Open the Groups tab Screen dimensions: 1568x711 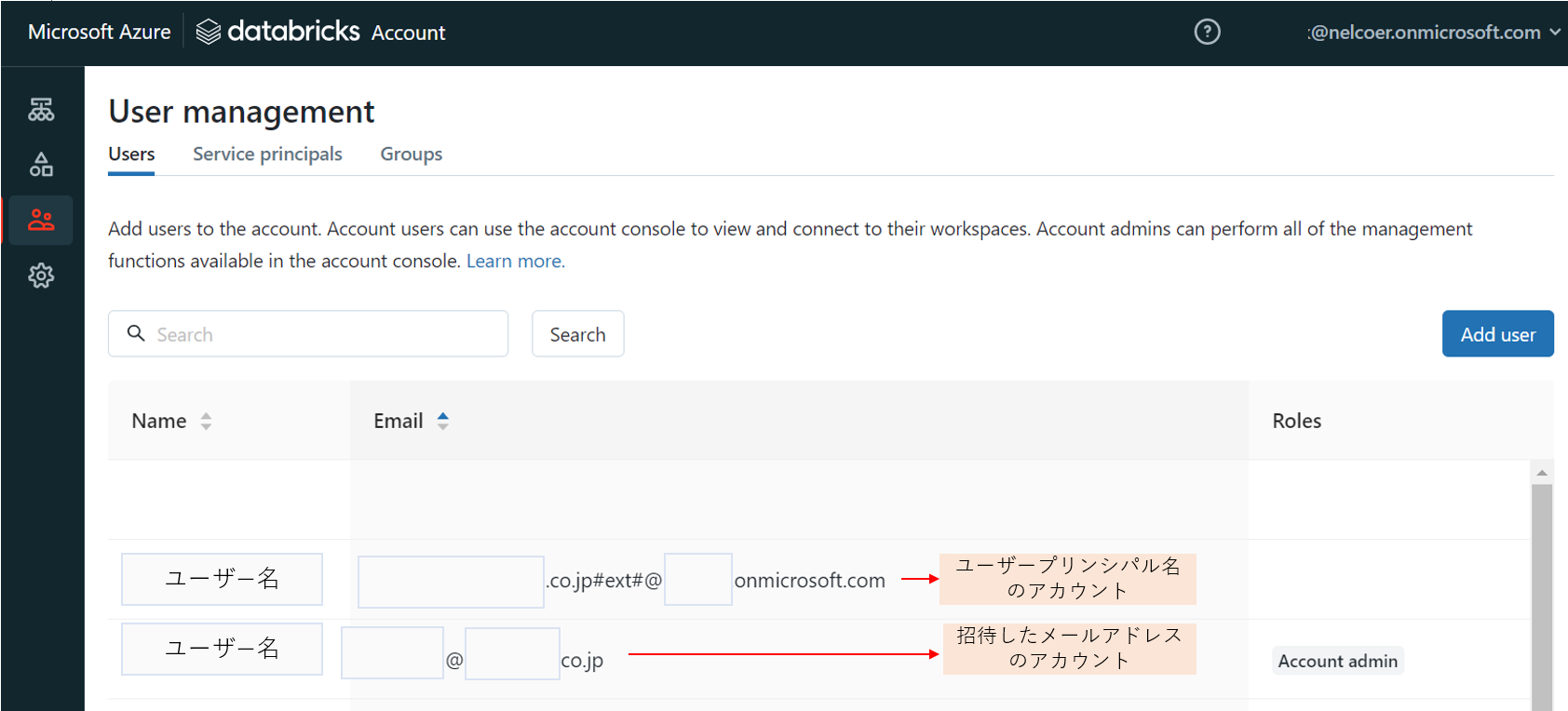pos(411,154)
